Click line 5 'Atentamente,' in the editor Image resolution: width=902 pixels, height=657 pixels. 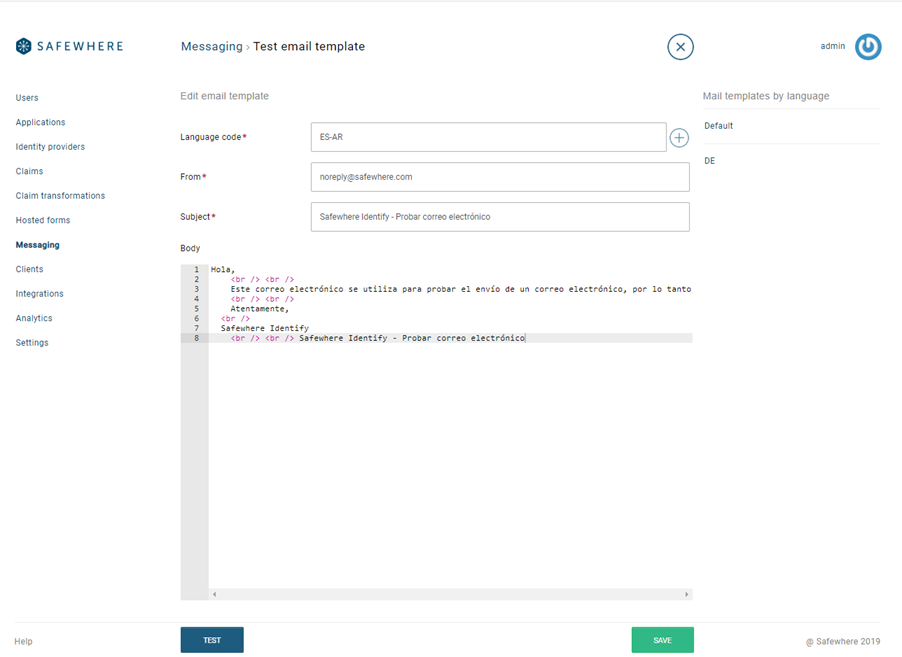click(259, 309)
